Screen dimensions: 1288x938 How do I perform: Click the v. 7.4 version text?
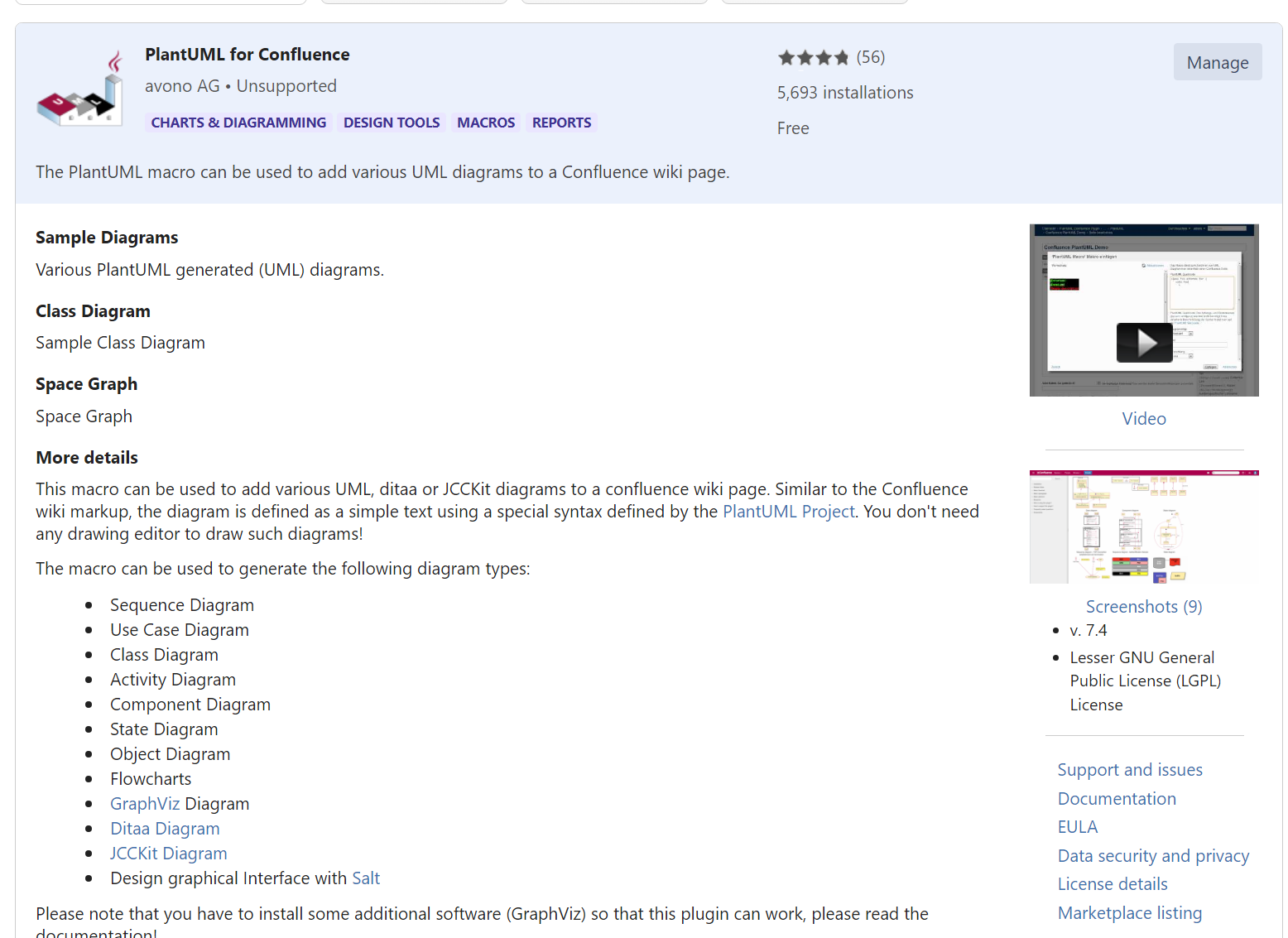[x=1089, y=631]
